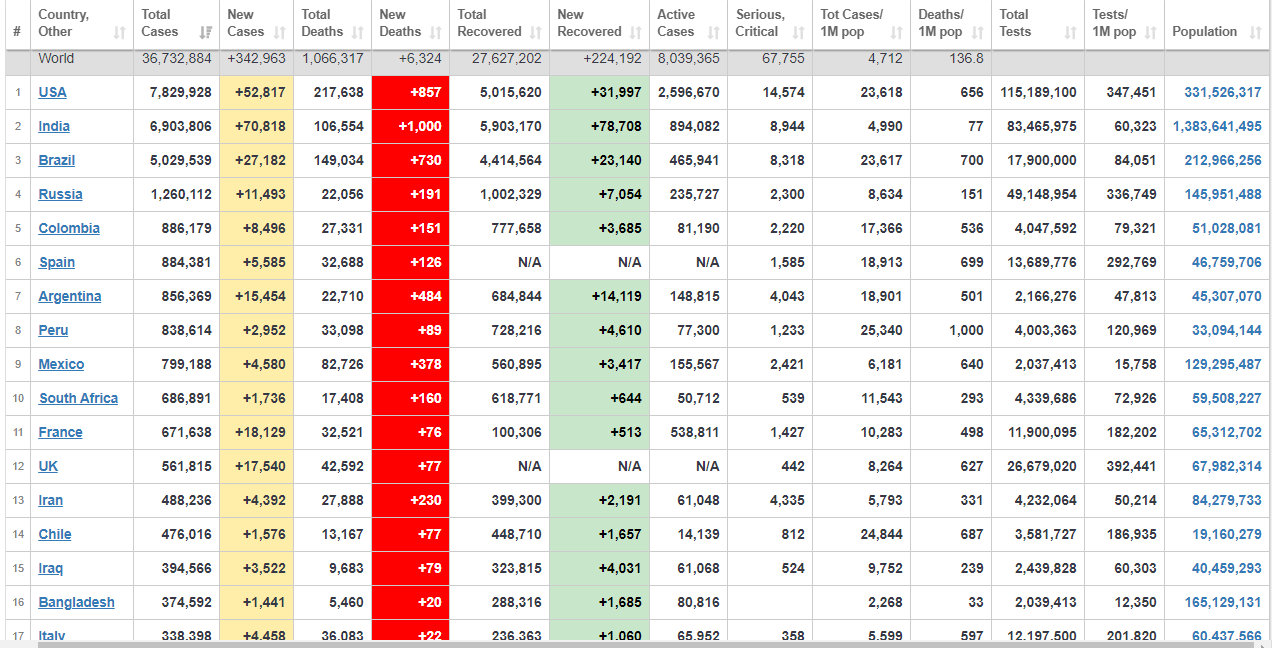Screen dimensions: 1272x648
Task: Open the Bangladesh country link
Action: coord(76,602)
